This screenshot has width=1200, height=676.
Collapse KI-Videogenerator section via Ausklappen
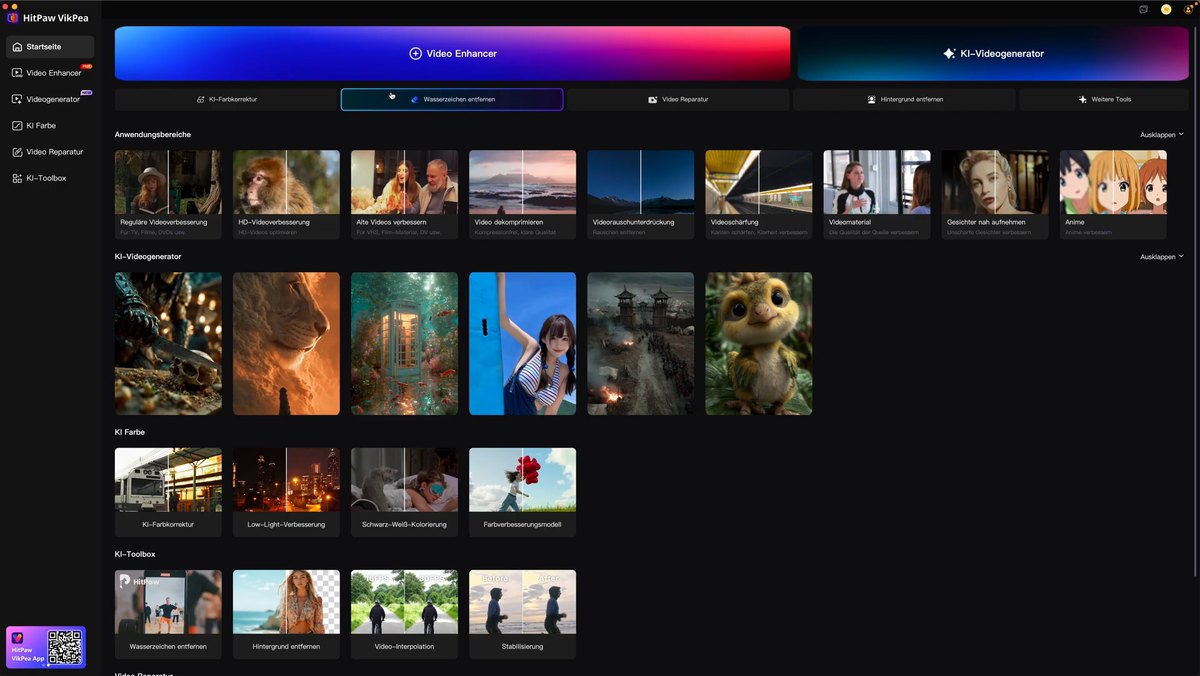[x=1161, y=257]
